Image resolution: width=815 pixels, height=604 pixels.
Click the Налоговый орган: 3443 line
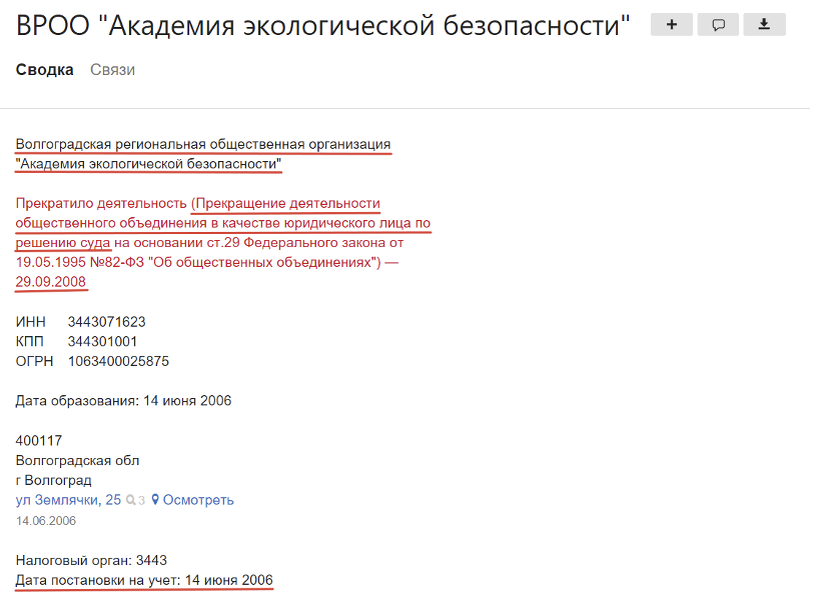pos(91,560)
